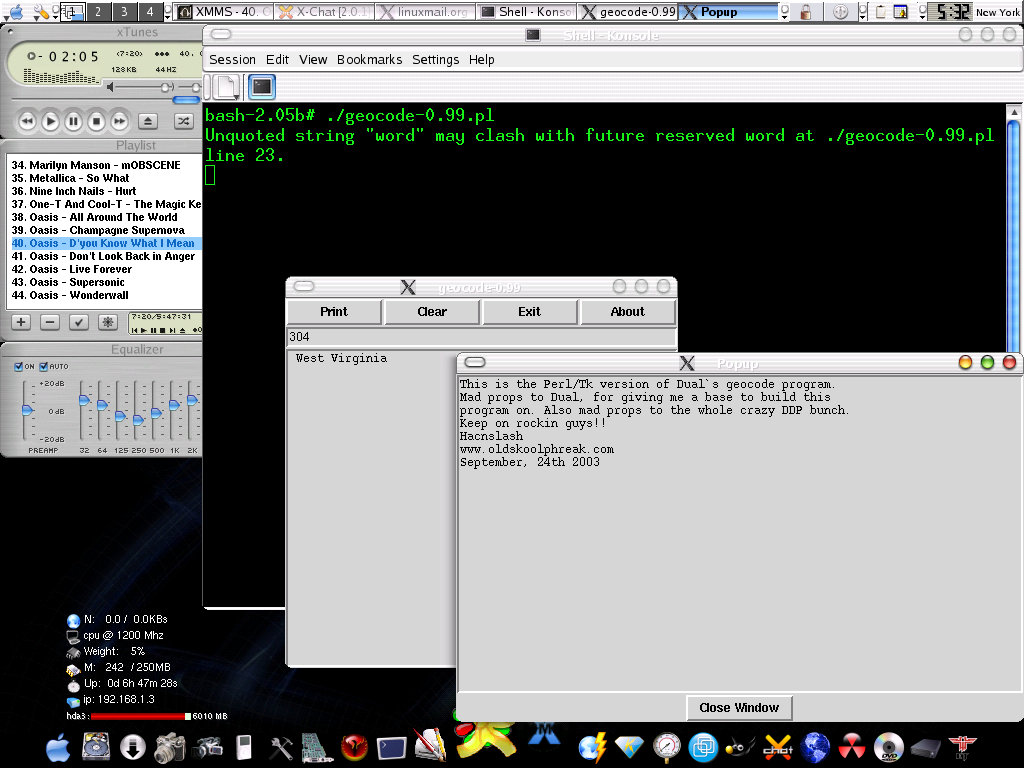
Task: Open the DVD player icon in the dock
Action: (x=888, y=747)
